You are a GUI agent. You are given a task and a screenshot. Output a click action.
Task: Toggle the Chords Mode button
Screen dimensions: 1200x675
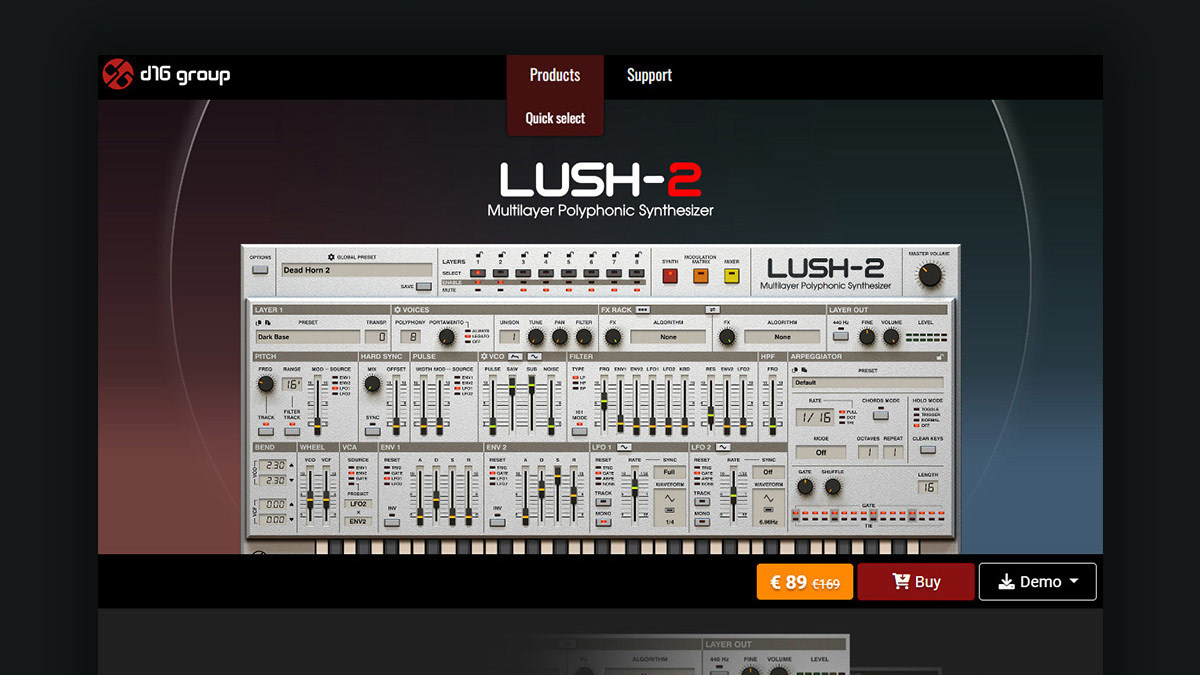click(x=881, y=415)
